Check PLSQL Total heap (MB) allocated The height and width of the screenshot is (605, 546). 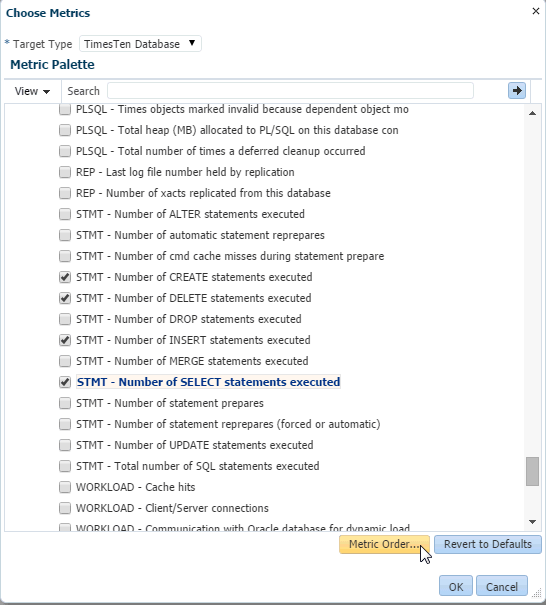tap(65, 130)
